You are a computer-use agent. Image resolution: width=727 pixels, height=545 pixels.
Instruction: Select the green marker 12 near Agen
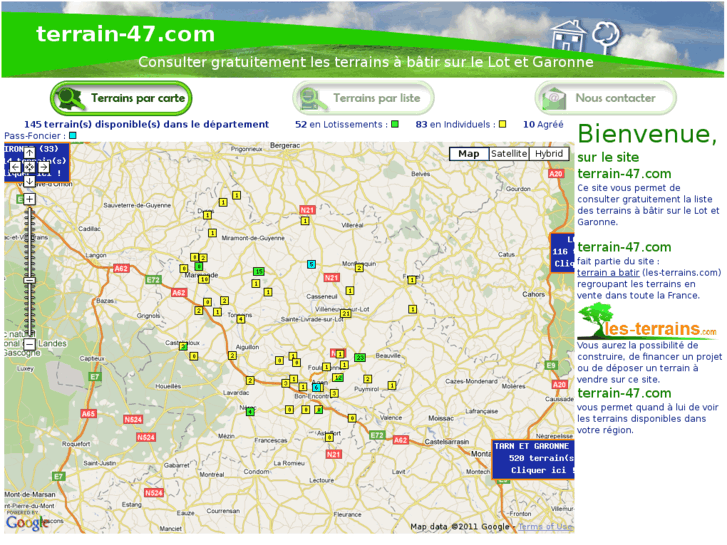coord(338,378)
